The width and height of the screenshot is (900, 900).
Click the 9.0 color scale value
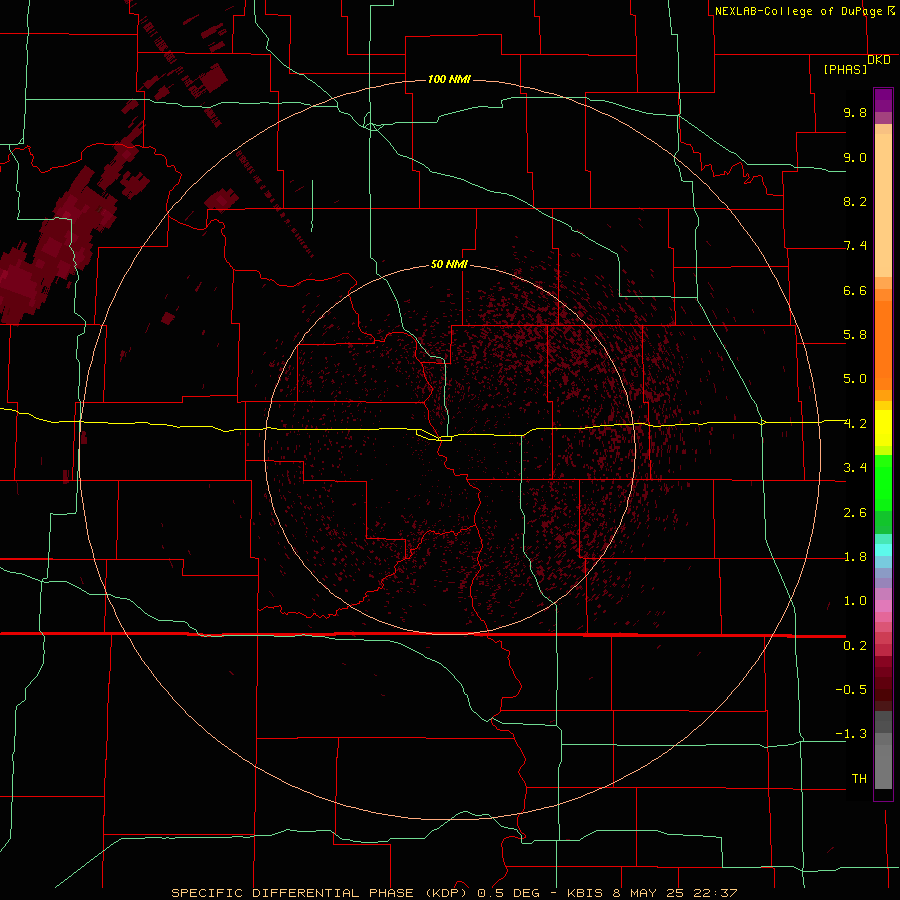click(x=855, y=157)
